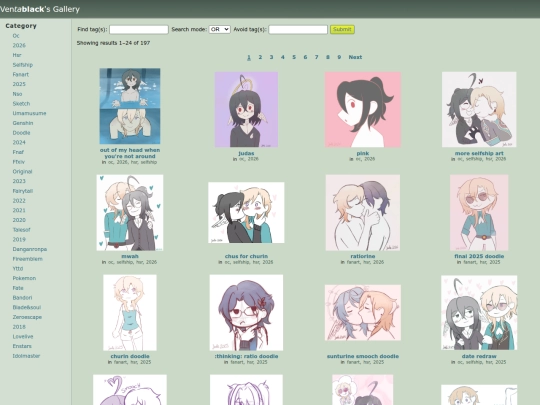Open the 'final 2025 doodle' thumbnail
The width and height of the screenshot is (540, 405).
[479, 212]
